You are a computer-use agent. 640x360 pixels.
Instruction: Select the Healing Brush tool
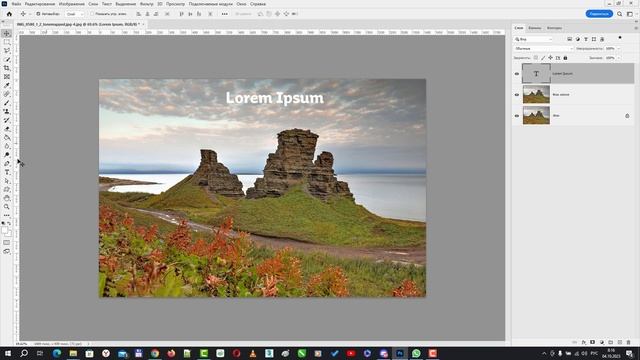coord(7,94)
